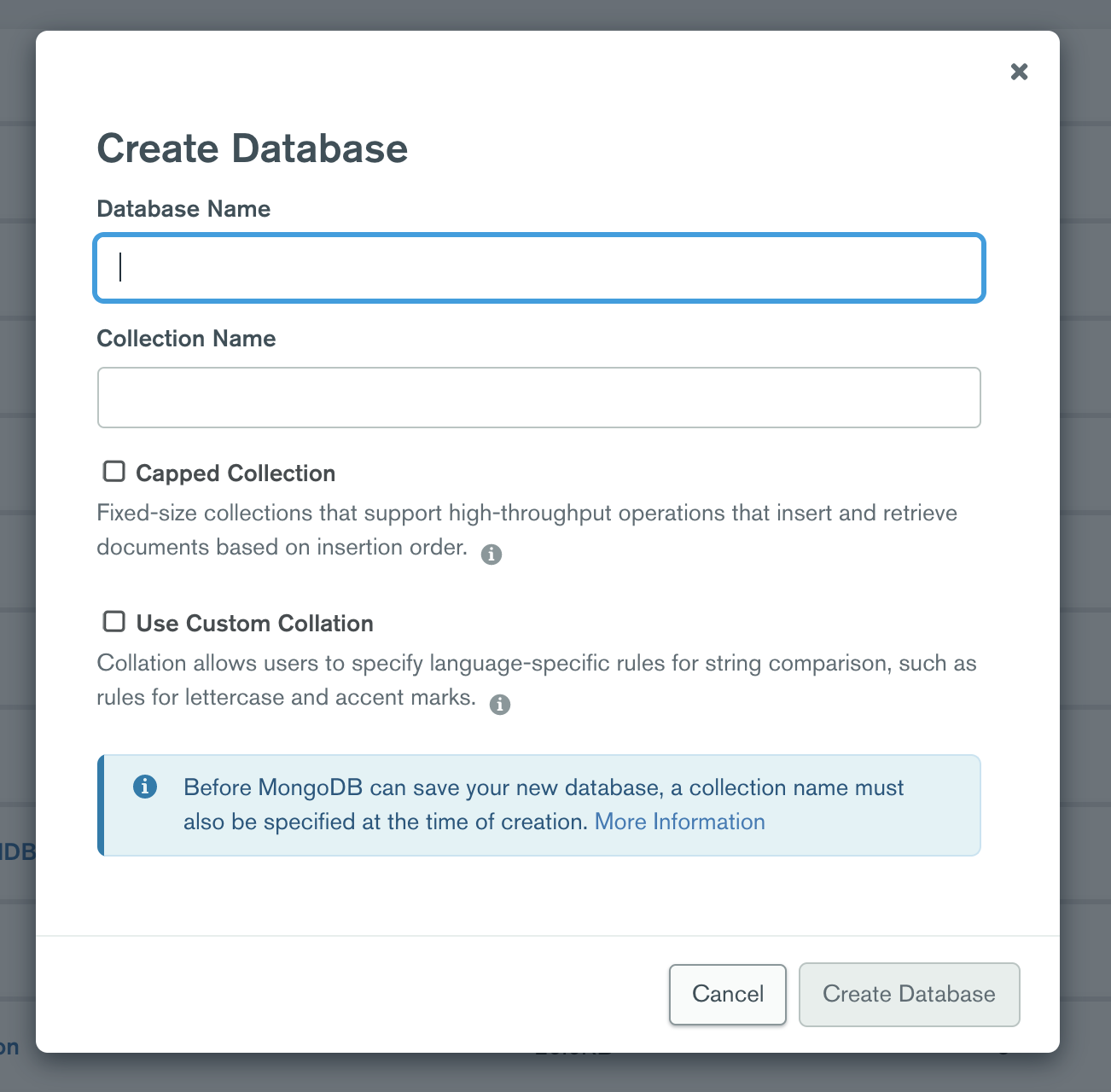Click the 'Collation allows users' description paragraph
This screenshot has width=1111, height=1092.
click(x=537, y=680)
